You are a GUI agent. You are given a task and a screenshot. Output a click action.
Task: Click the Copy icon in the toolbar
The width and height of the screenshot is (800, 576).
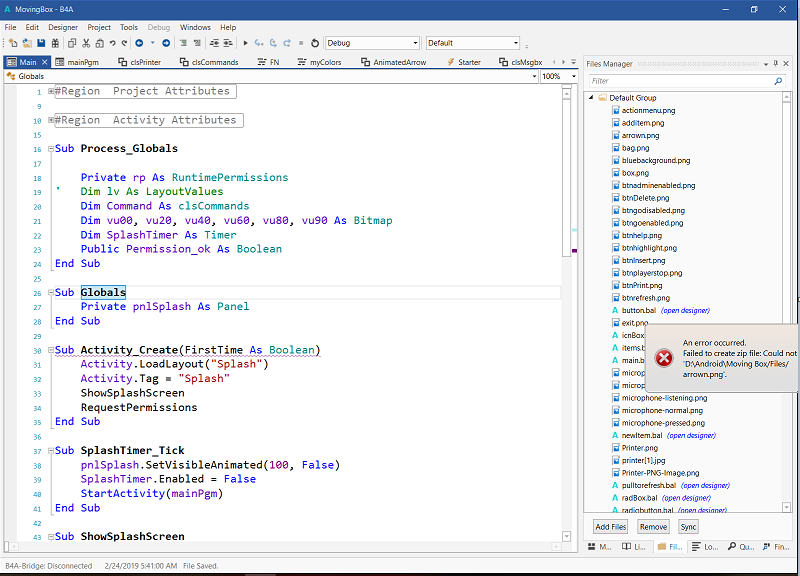point(72,43)
